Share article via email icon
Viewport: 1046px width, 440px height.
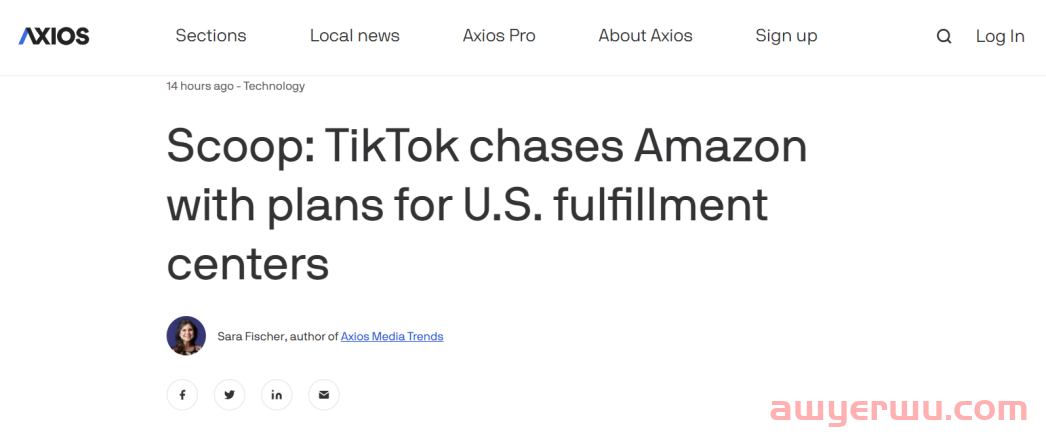coord(323,395)
